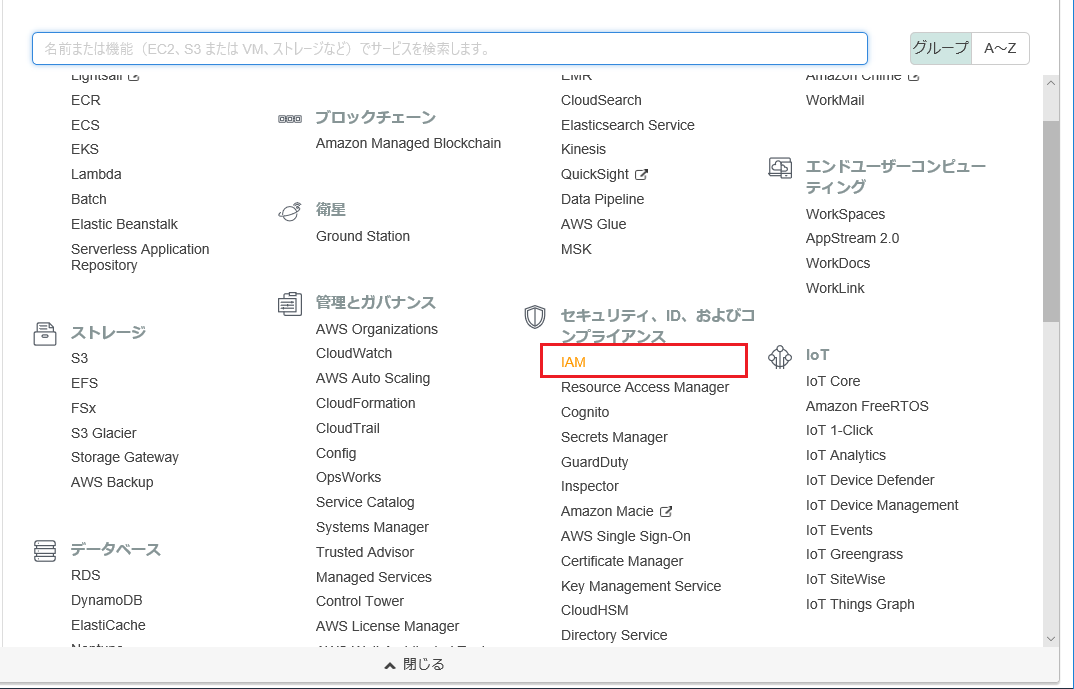Open IoT Things Graph
The height and width of the screenshot is (689, 1074).
point(860,605)
